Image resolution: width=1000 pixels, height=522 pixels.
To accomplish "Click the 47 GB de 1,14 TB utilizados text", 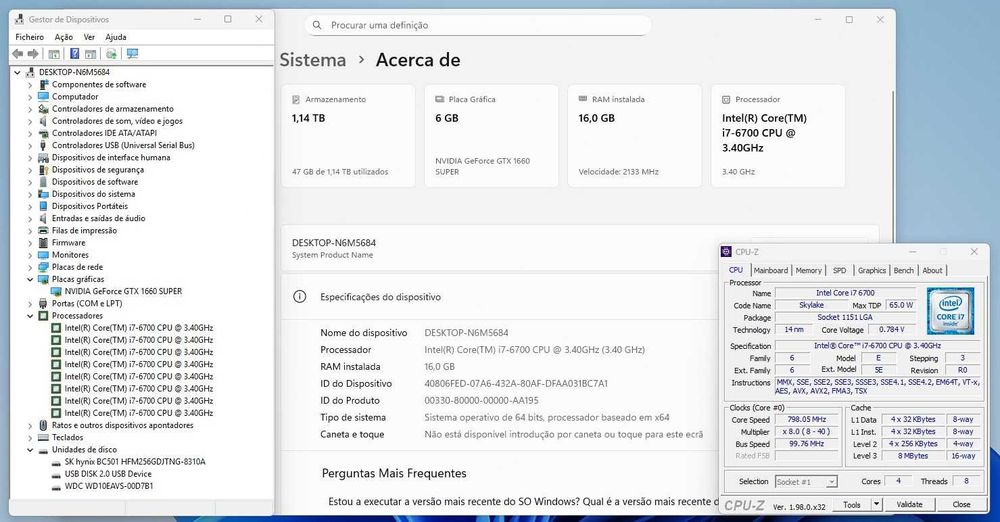I will 340,172.
